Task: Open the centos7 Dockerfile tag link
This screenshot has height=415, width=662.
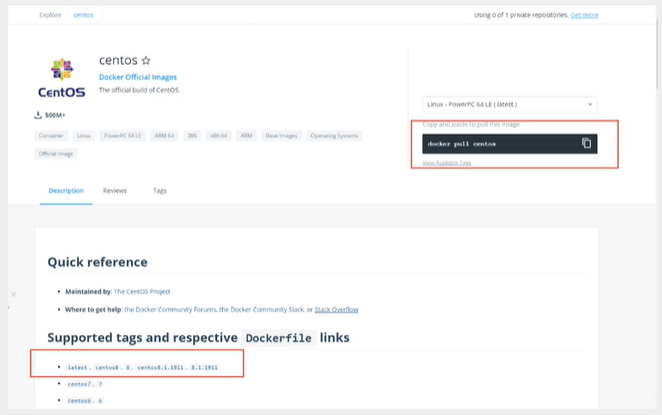Action: click(79, 384)
